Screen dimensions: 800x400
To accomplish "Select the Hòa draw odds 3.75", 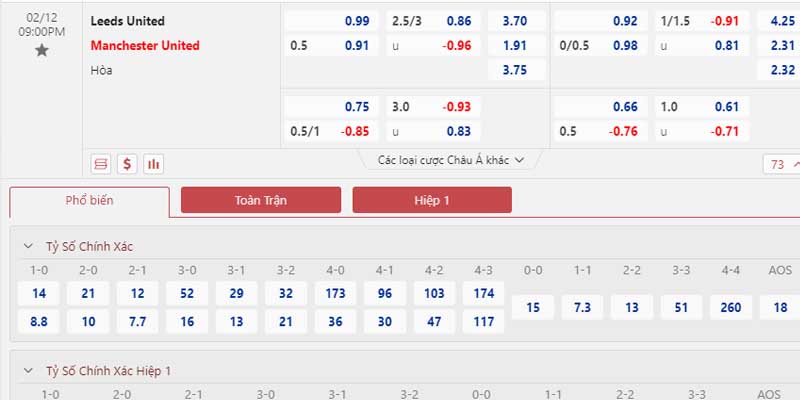I will pyautogui.click(x=516, y=70).
